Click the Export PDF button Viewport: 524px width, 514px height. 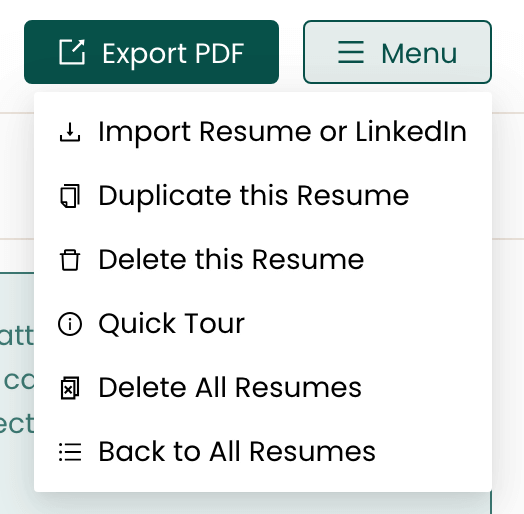click(x=151, y=52)
